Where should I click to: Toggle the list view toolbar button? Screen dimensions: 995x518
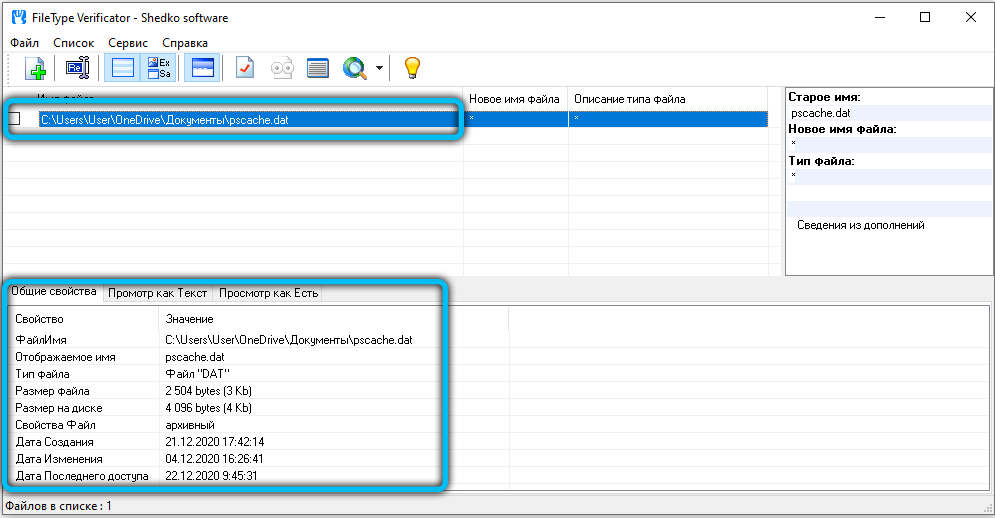click(x=123, y=69)
